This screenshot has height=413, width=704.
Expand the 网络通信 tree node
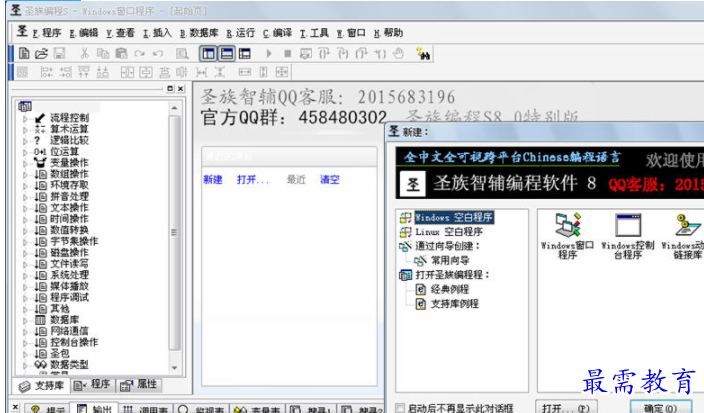(x=25, y=332)
